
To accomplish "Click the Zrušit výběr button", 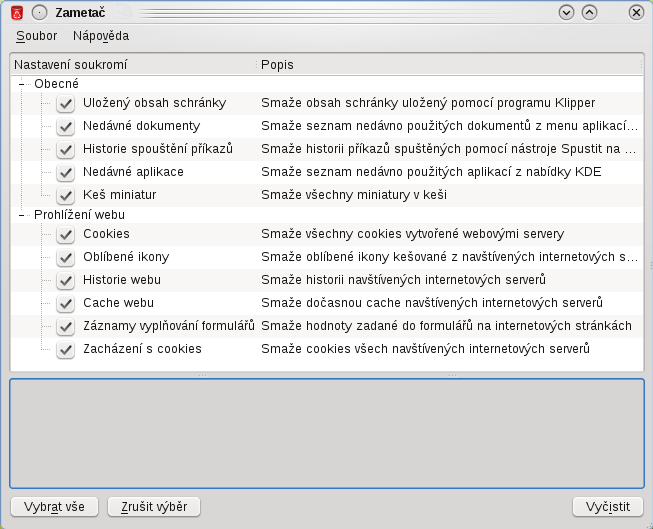I will click(154, 507).
